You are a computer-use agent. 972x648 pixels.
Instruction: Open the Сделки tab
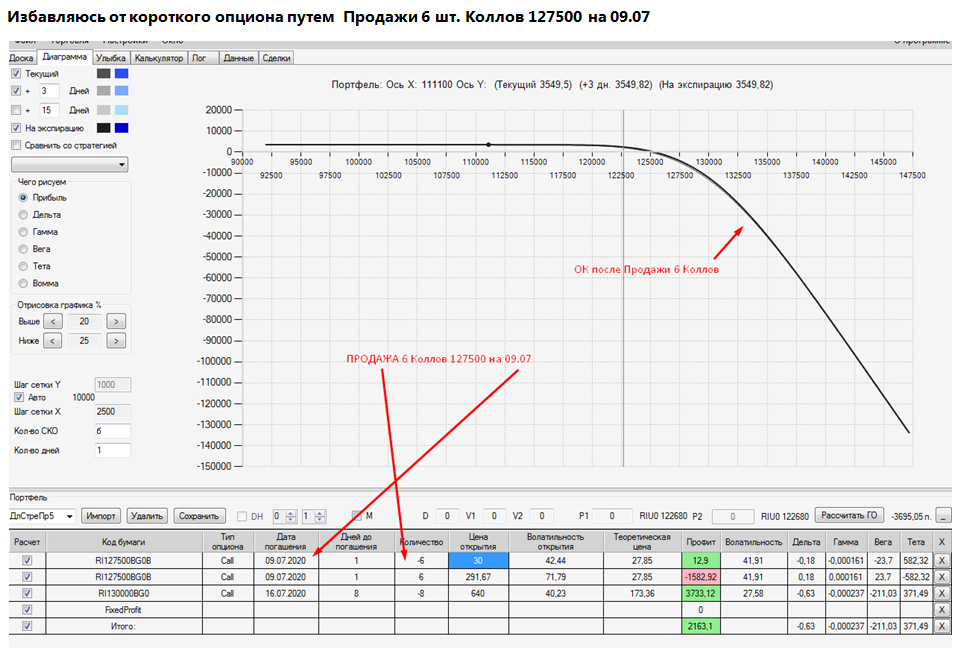click(x=276, y=58)
